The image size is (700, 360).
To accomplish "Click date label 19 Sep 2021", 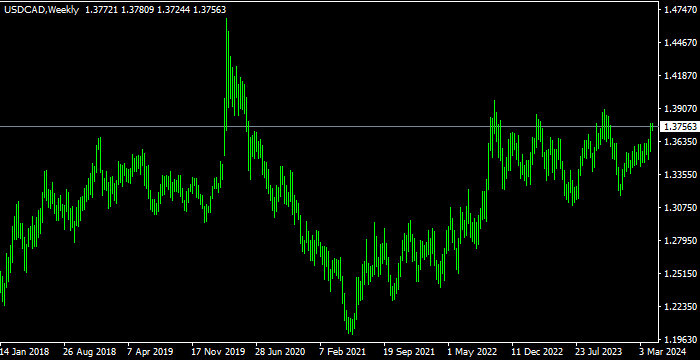I will 410,351.
